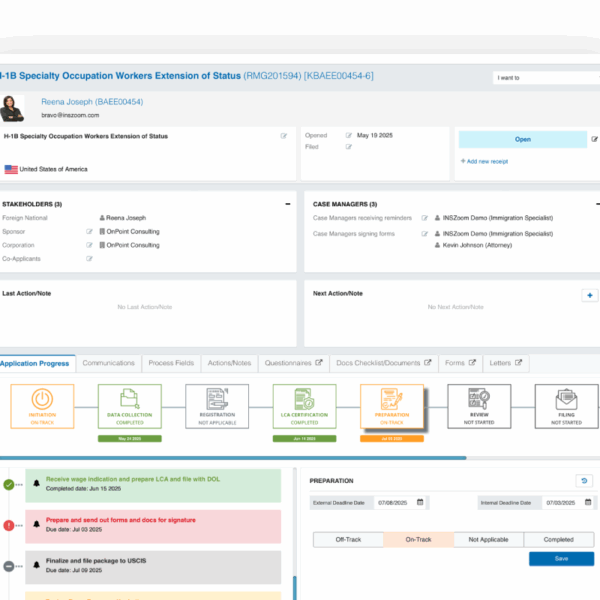Open External Deadline Date calendar picker
The height and width of the screenshot is (600, 600).
[x=420, y=502]
